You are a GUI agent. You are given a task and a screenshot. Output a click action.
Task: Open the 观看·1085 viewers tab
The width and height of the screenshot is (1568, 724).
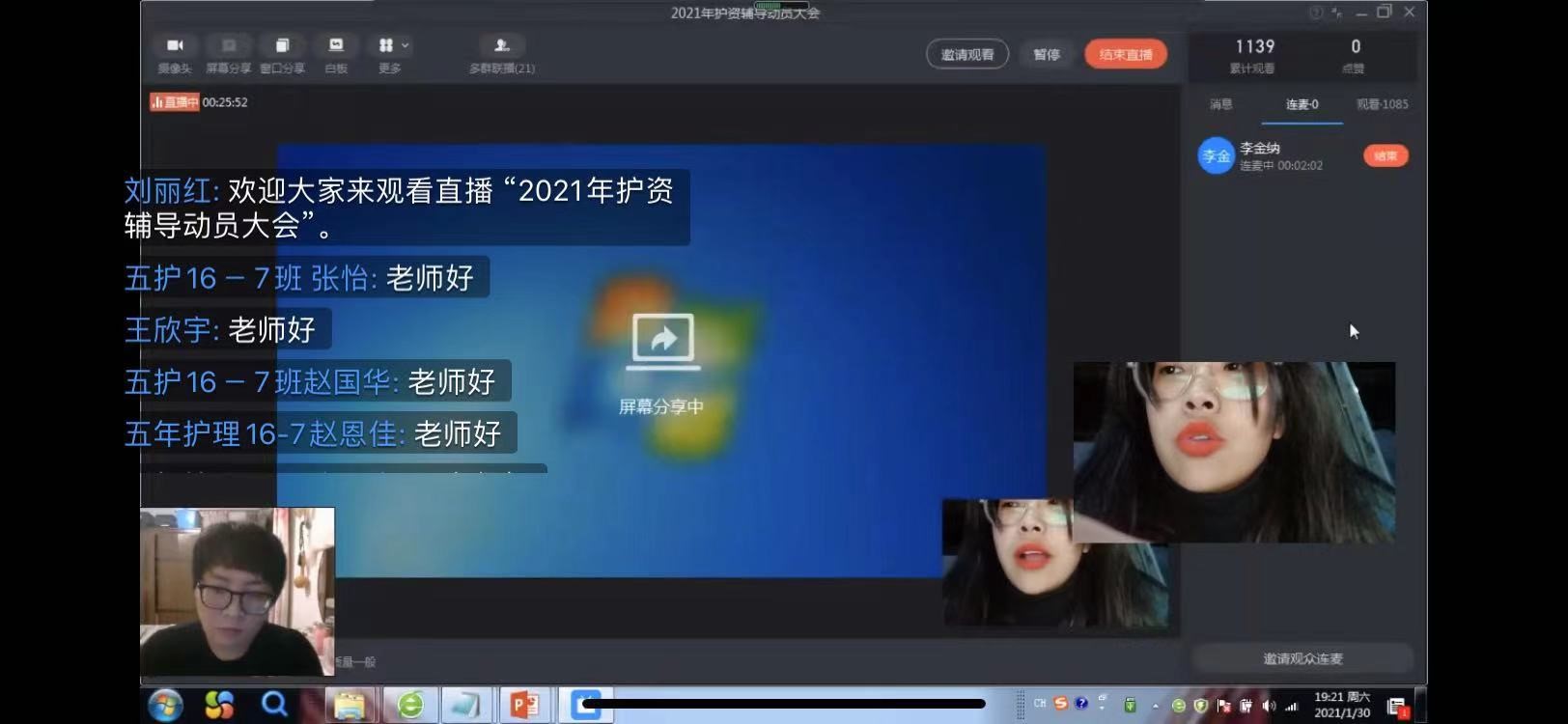(1382, 104)
